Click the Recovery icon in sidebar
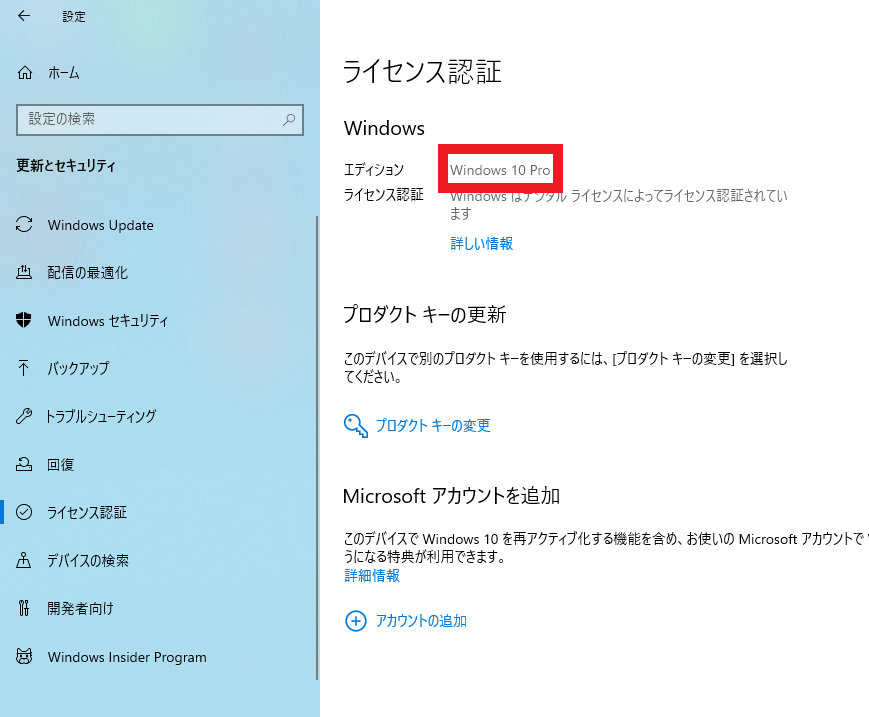 [25, 464]
